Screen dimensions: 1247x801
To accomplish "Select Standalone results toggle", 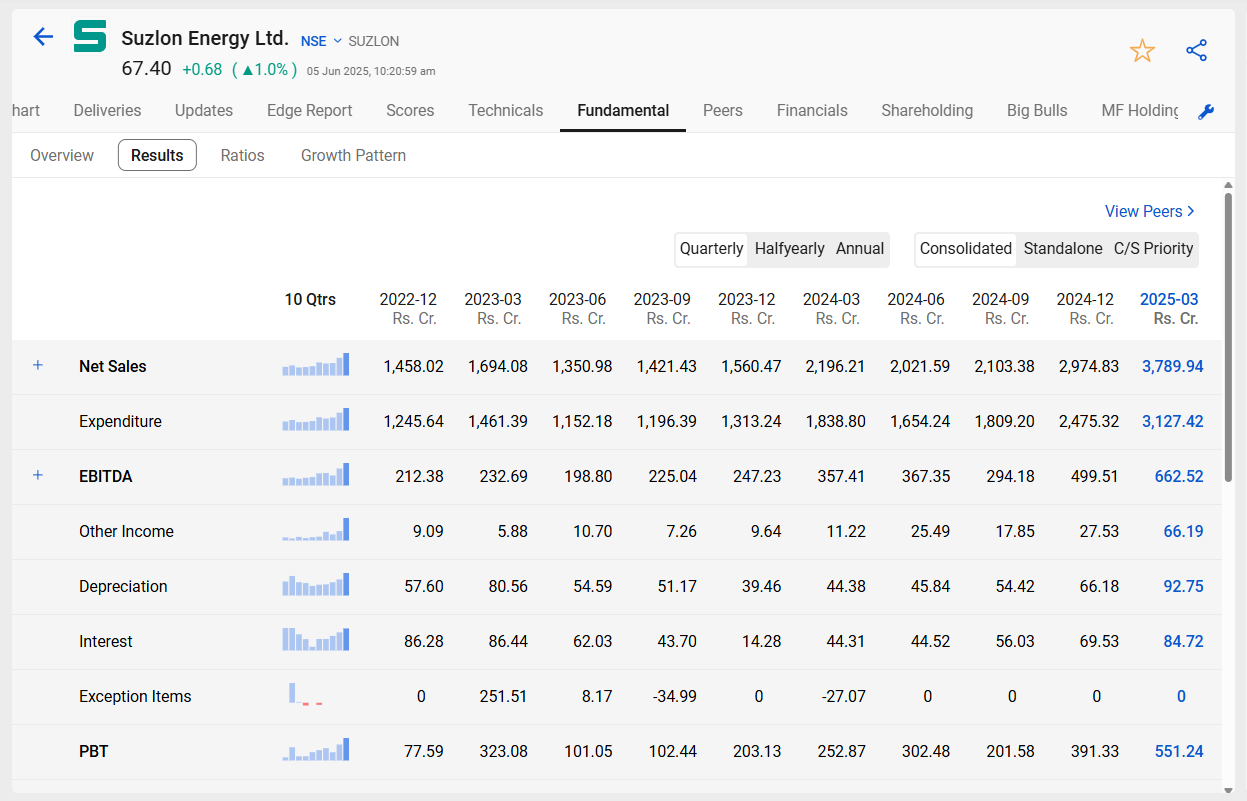I will 1063,249.
